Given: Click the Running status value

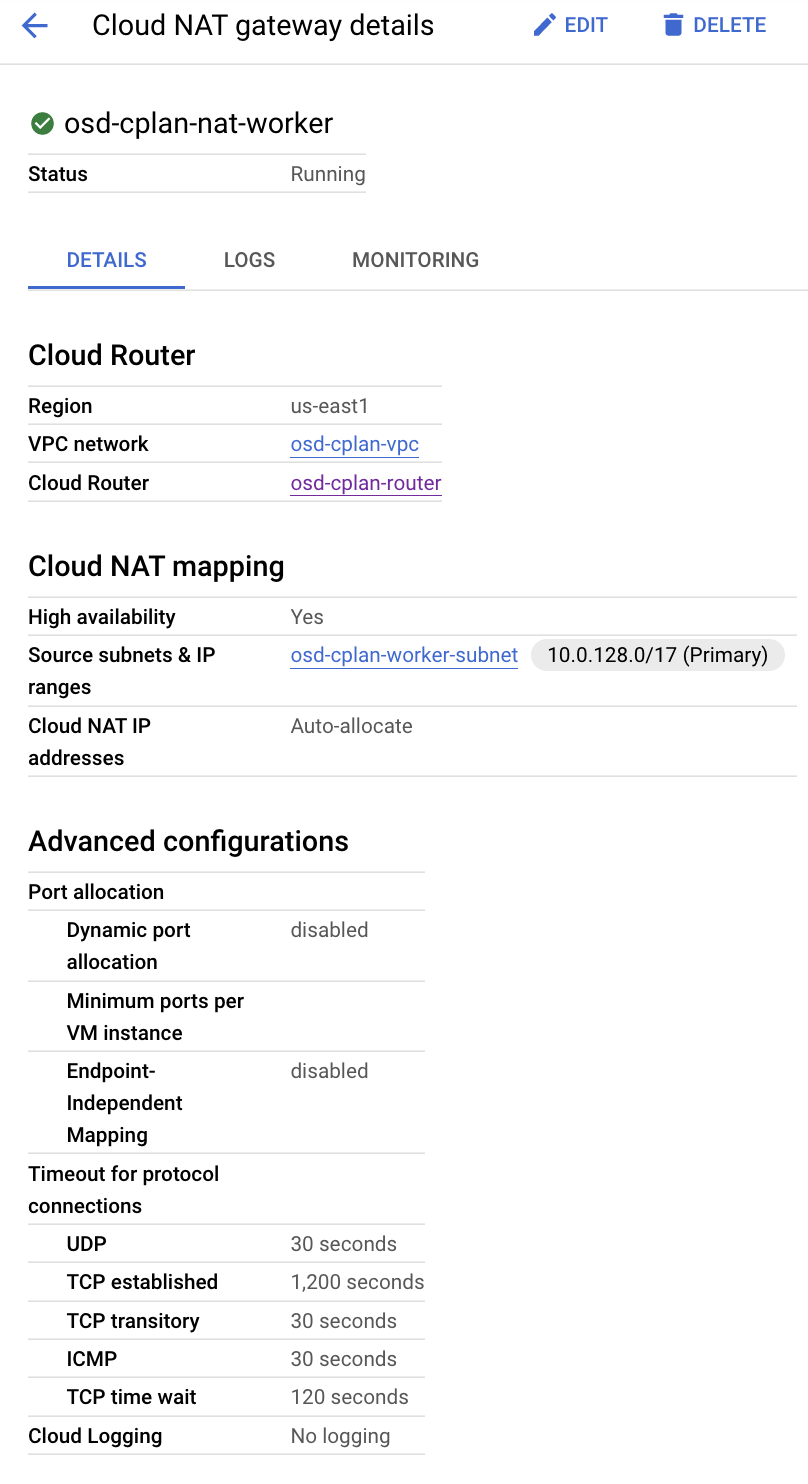Looking at the screenshot, I should (327, 174).
